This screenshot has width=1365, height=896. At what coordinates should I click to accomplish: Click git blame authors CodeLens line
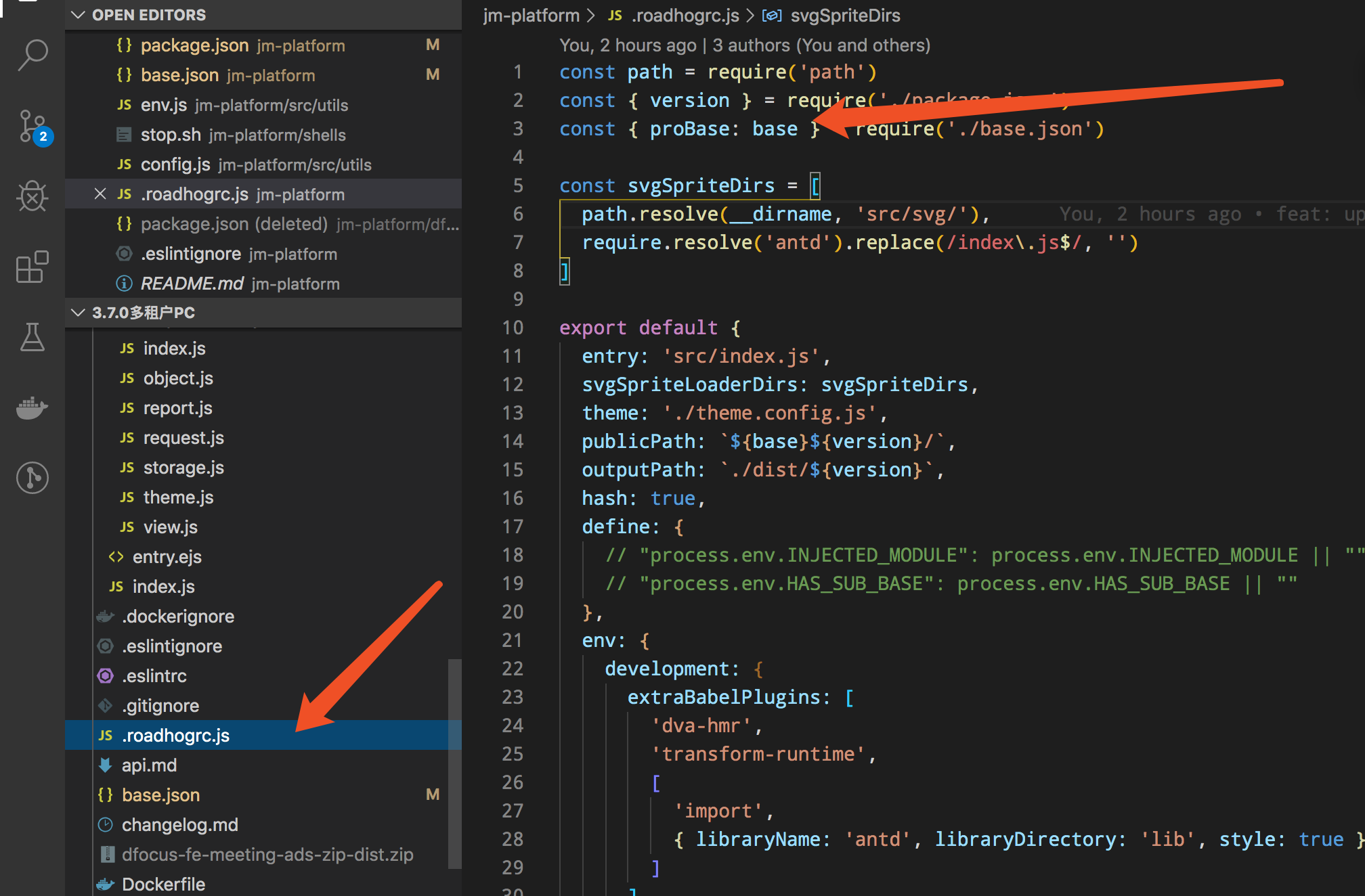click(745, 45)
